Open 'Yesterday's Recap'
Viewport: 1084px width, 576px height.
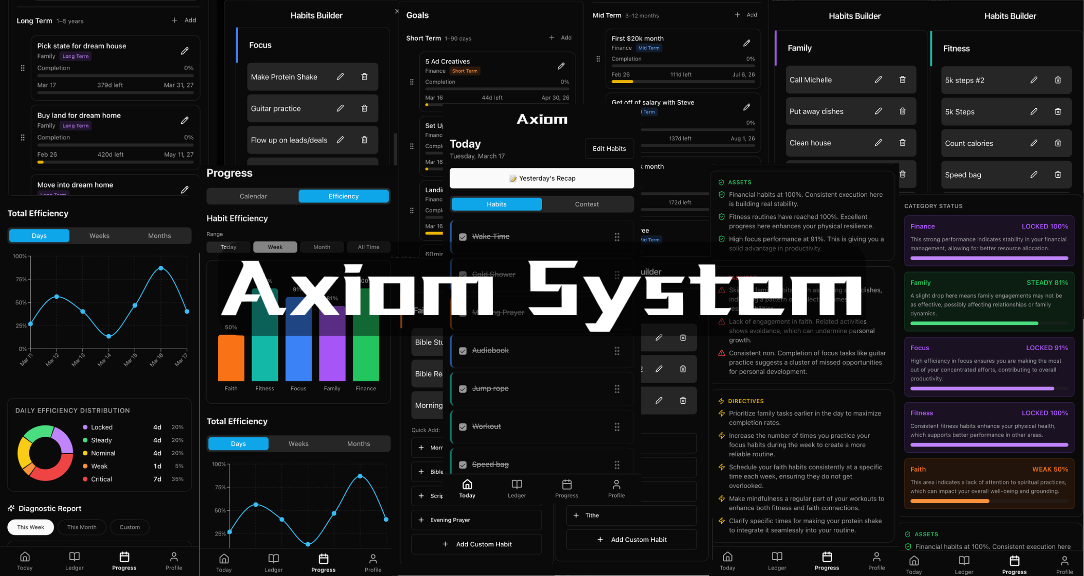[x=542, y=178]
